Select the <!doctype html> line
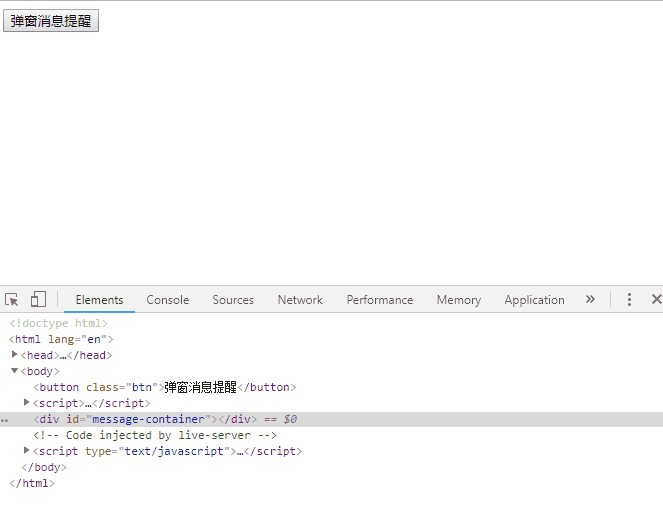Screen dimensions: 663x521 click(58, 323)
